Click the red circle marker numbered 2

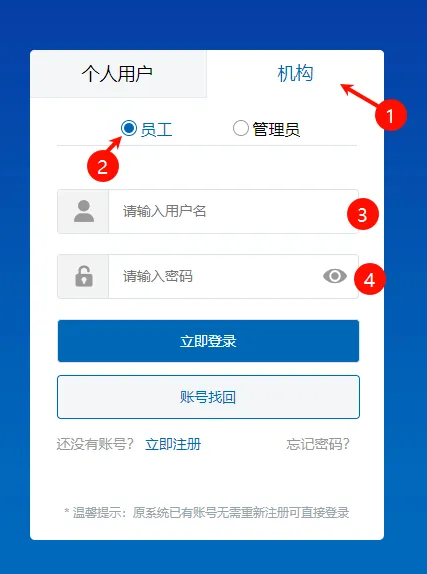coord(103,166)
